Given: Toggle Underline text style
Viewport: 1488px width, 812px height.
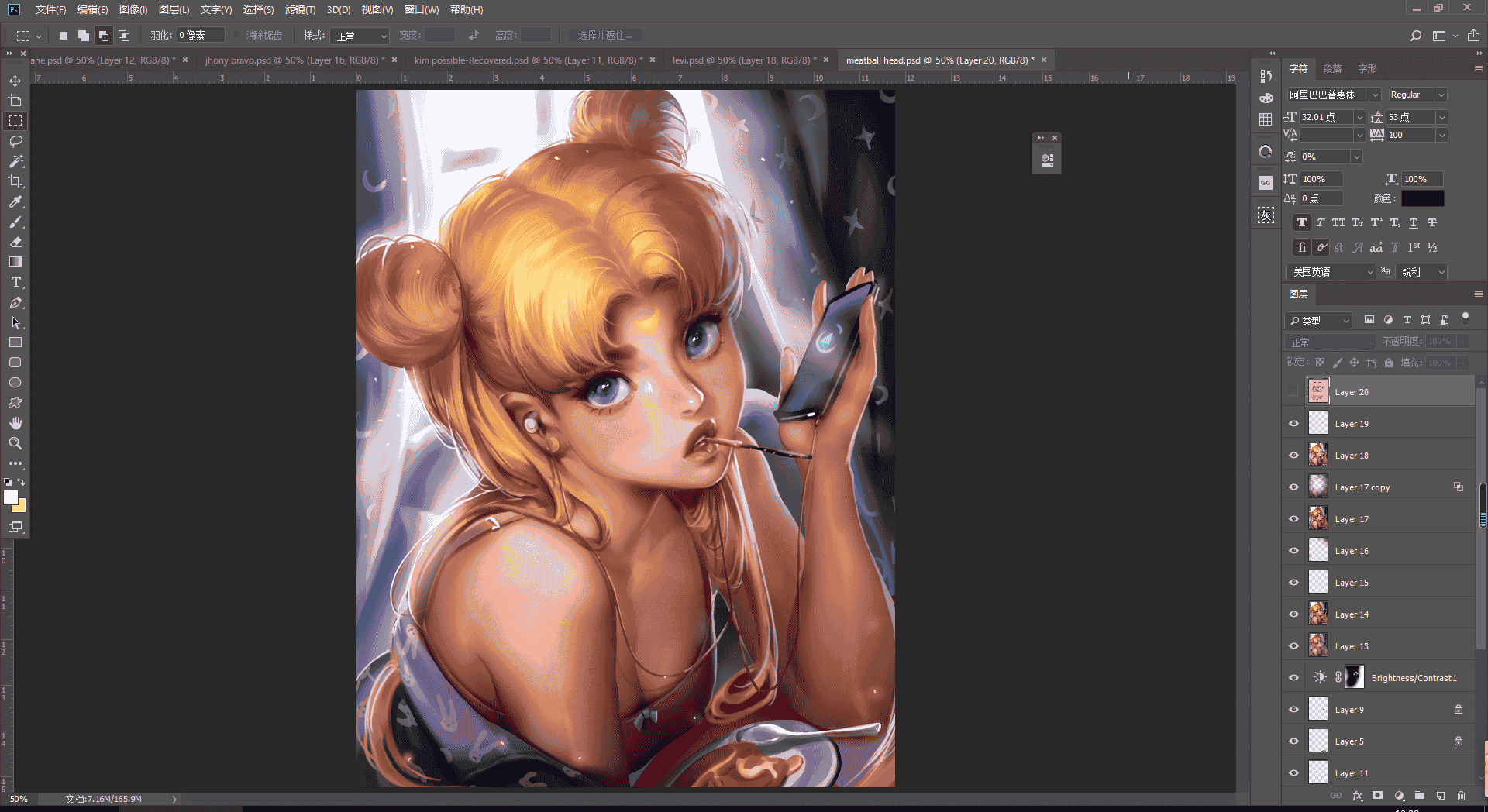Looking at the screenshot, I should [1414, 223].
